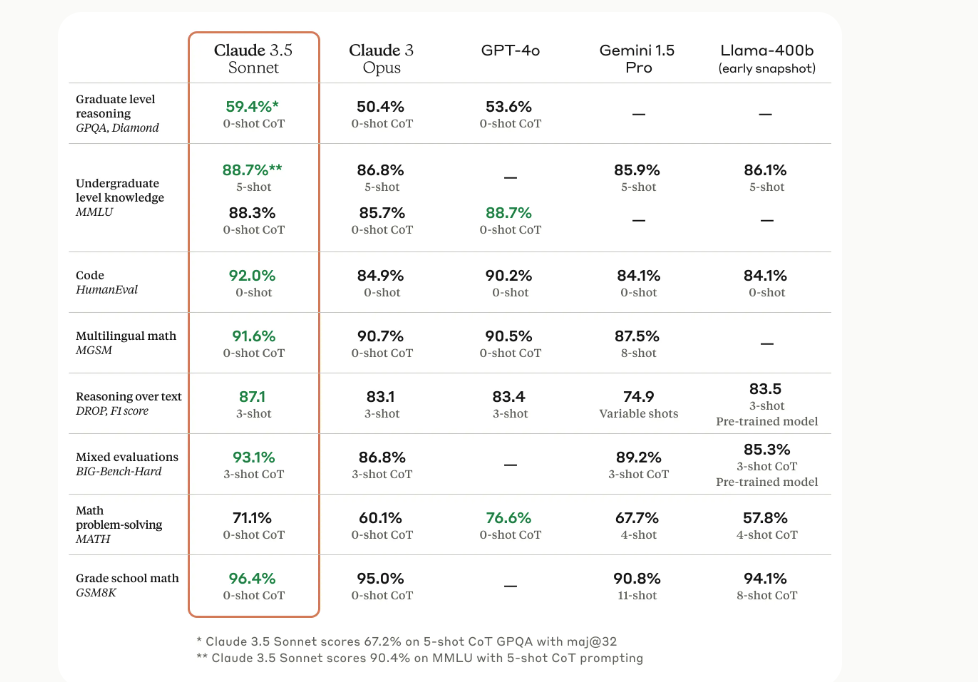Select the 92.0% HumanEval score
The width and height of the screenshot is (978, 682).
(x=253, y=275)
